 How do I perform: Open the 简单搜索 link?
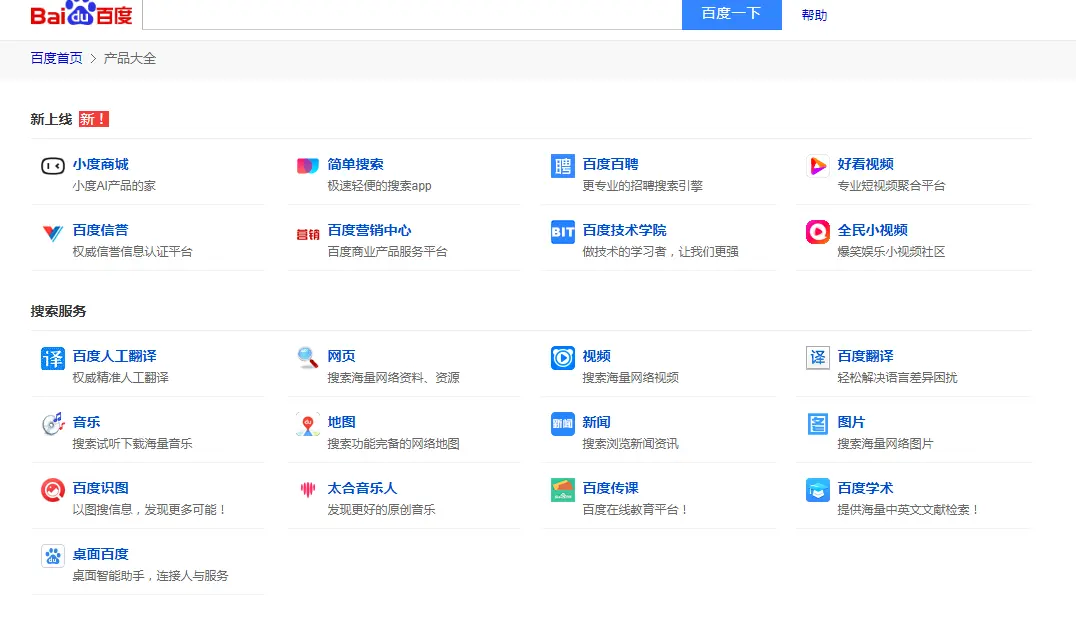tap(355, 164)
